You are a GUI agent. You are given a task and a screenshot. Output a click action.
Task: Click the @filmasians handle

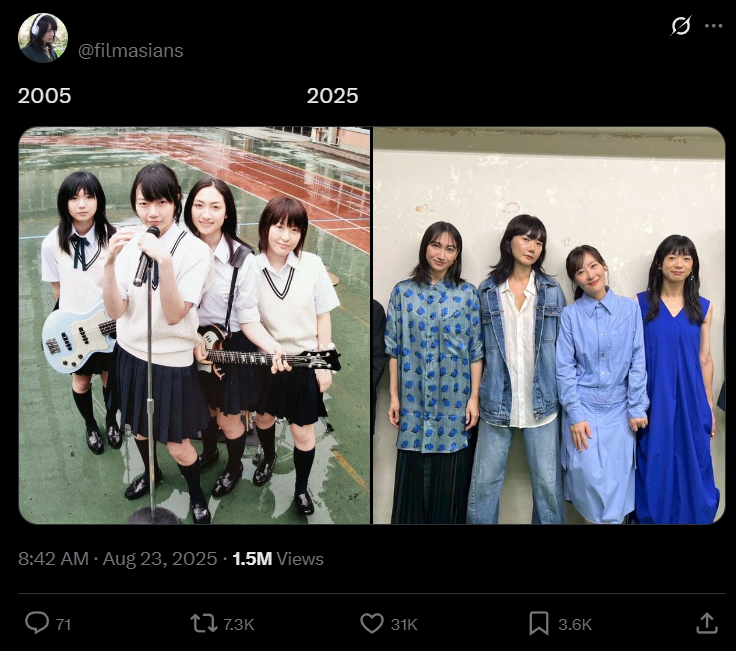coord(130,51)
